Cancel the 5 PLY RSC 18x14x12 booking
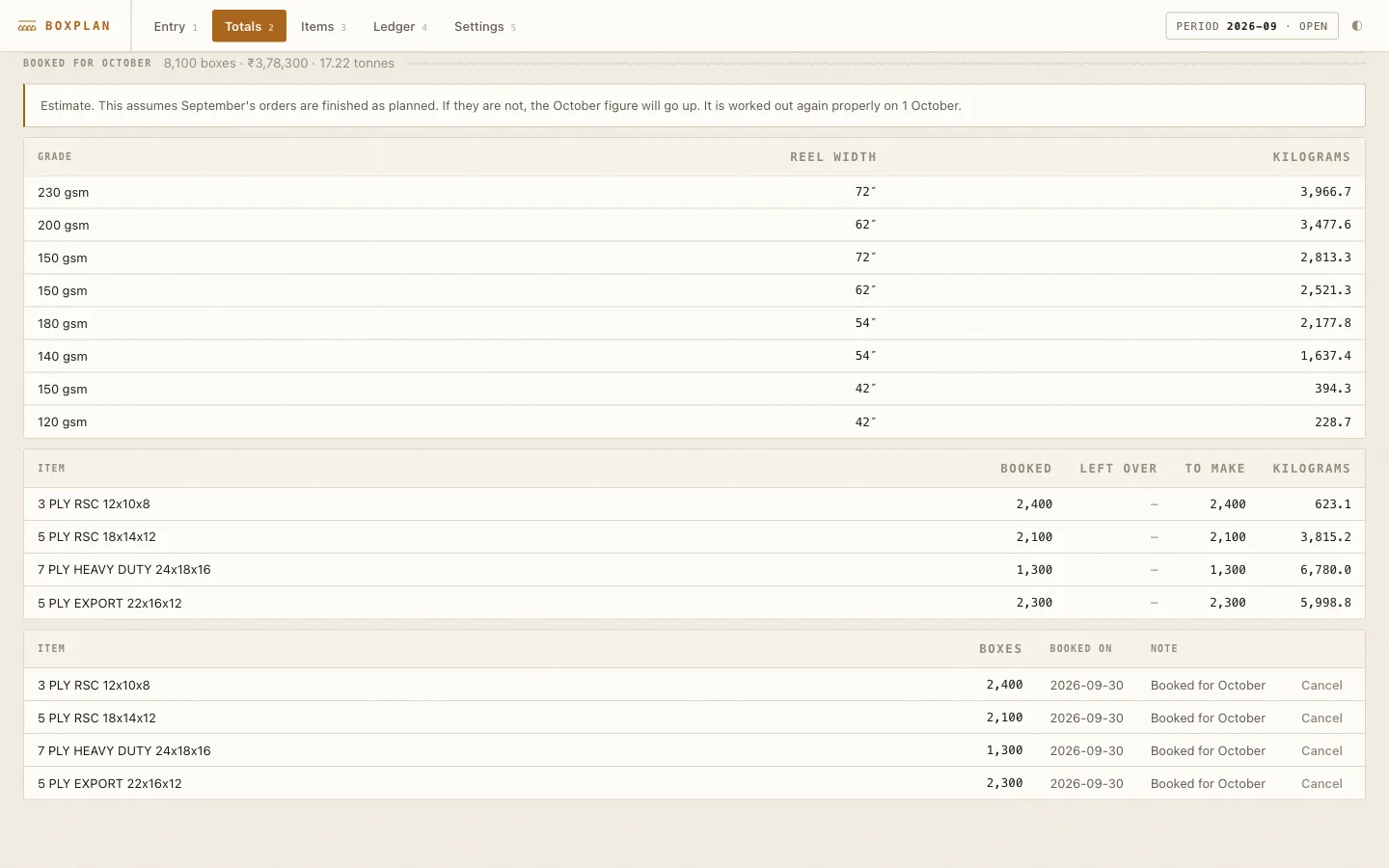The height and width of the screenshot is (868, 1389). 1321,718
